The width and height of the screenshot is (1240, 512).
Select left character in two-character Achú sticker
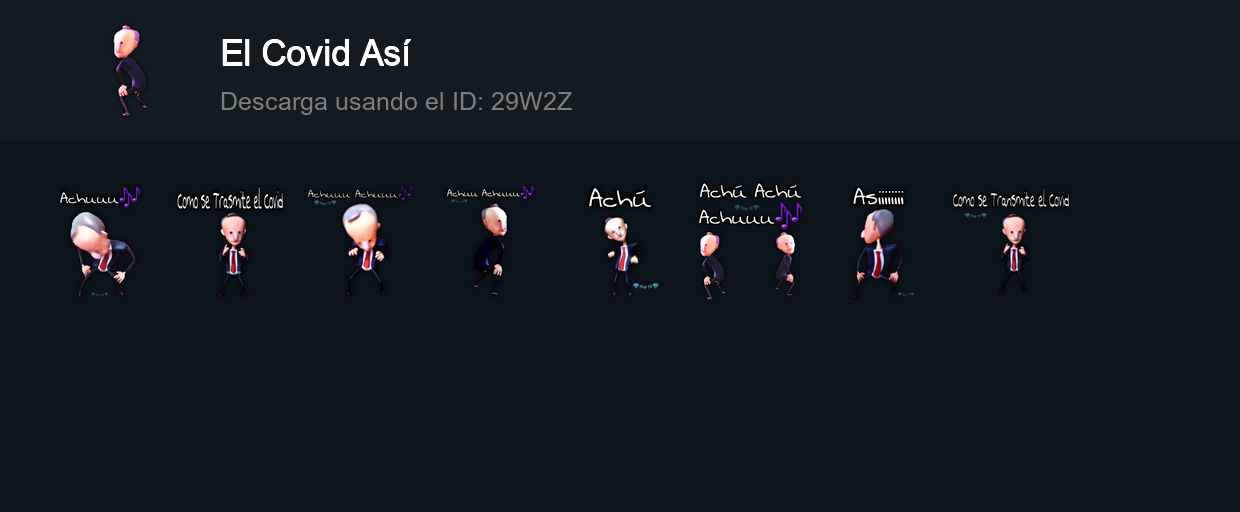pos(711,264)
